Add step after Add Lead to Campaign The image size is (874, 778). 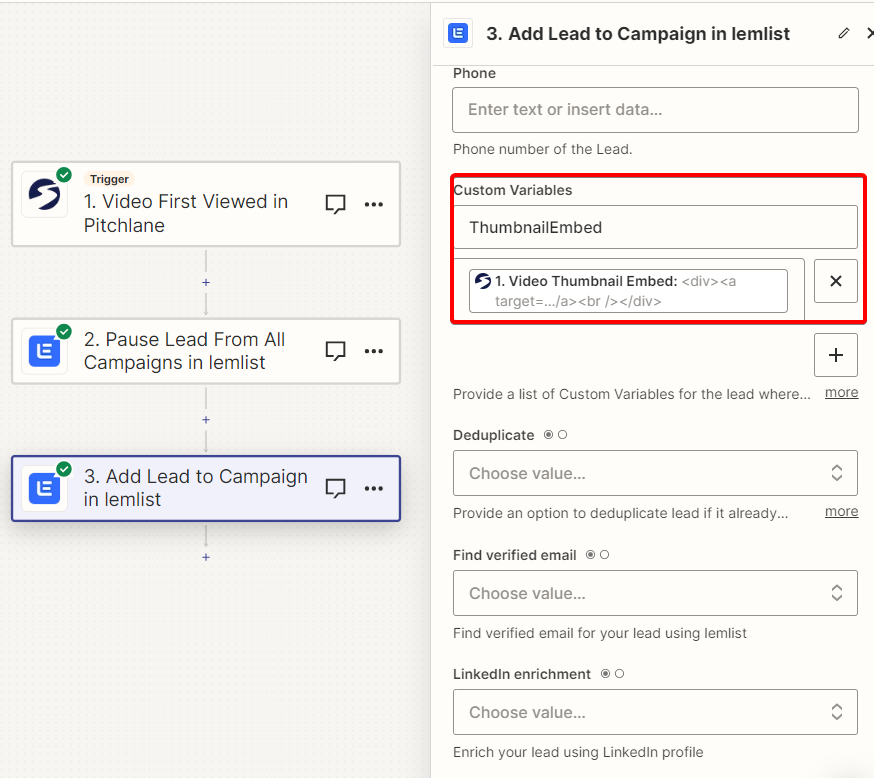coord(206,557)
